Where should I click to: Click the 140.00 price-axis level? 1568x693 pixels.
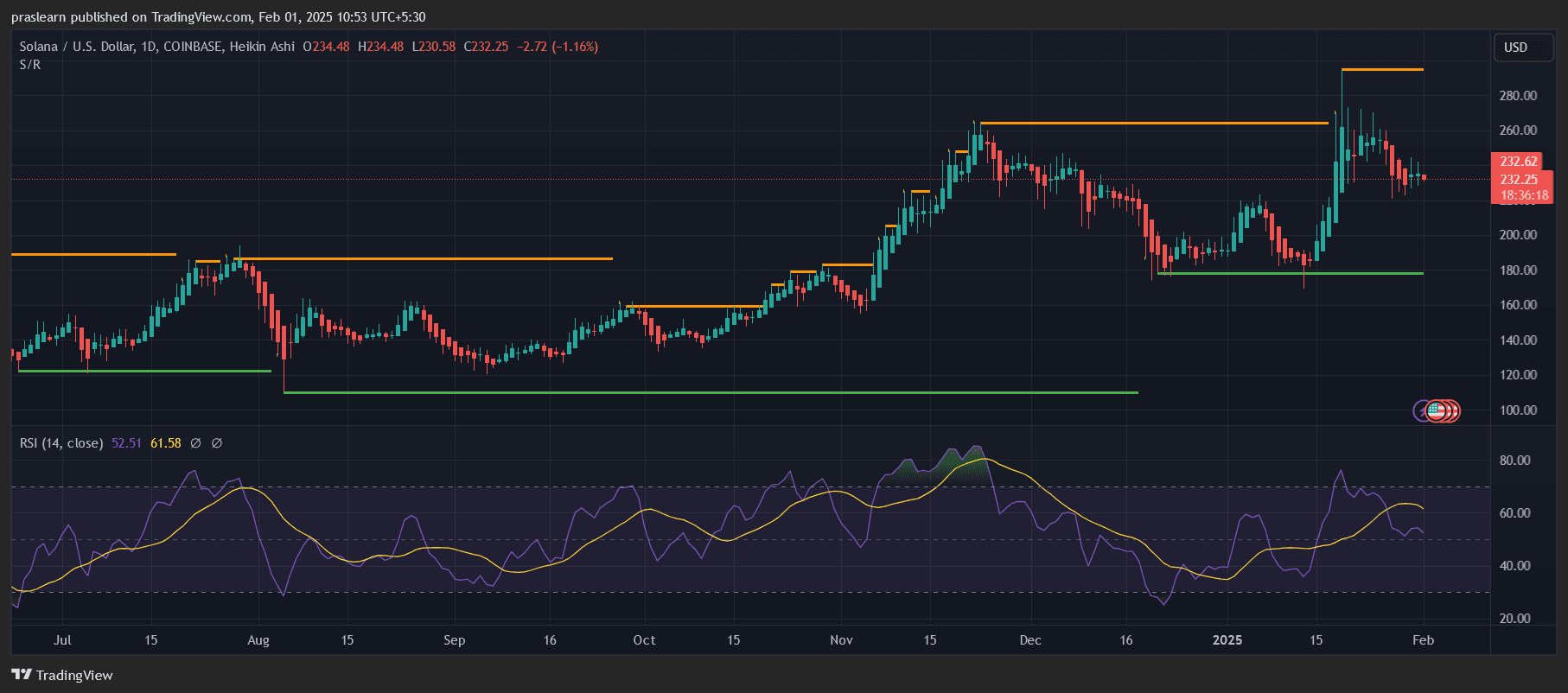pyautogui.click(x=1518, y=340)
